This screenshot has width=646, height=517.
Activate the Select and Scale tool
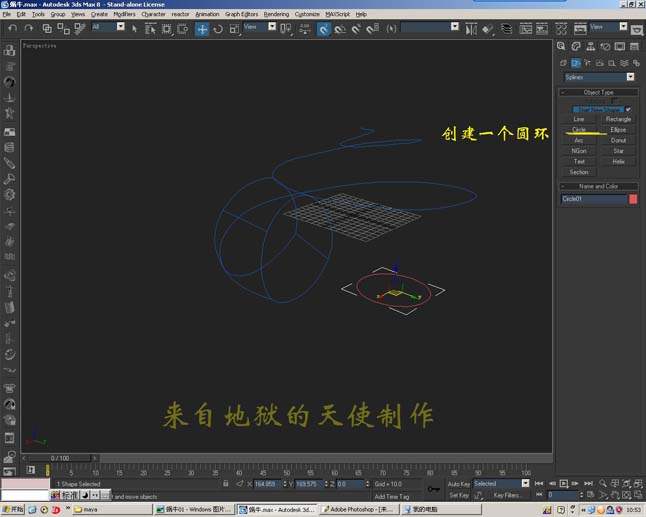tap(234, 28)
